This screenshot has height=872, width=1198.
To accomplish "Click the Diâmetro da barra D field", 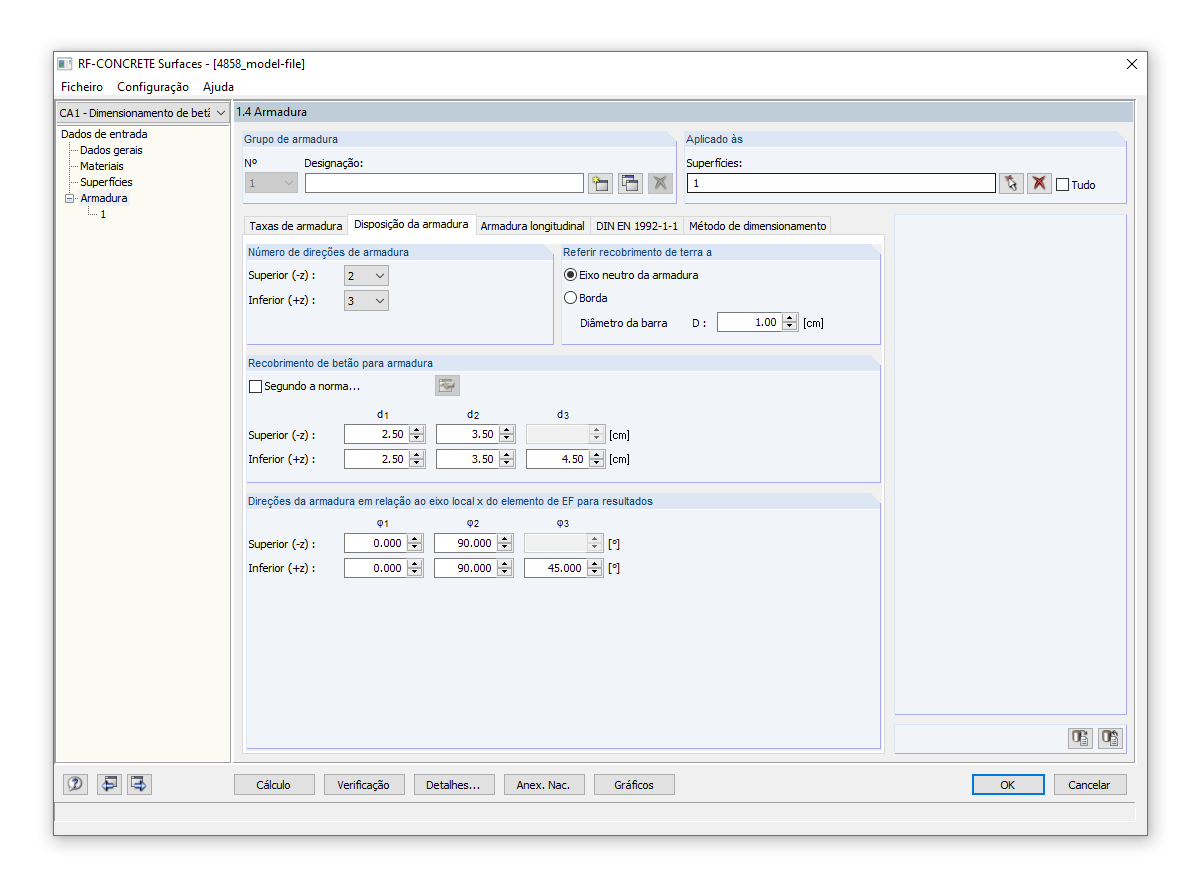I will (x=750, y=323).
